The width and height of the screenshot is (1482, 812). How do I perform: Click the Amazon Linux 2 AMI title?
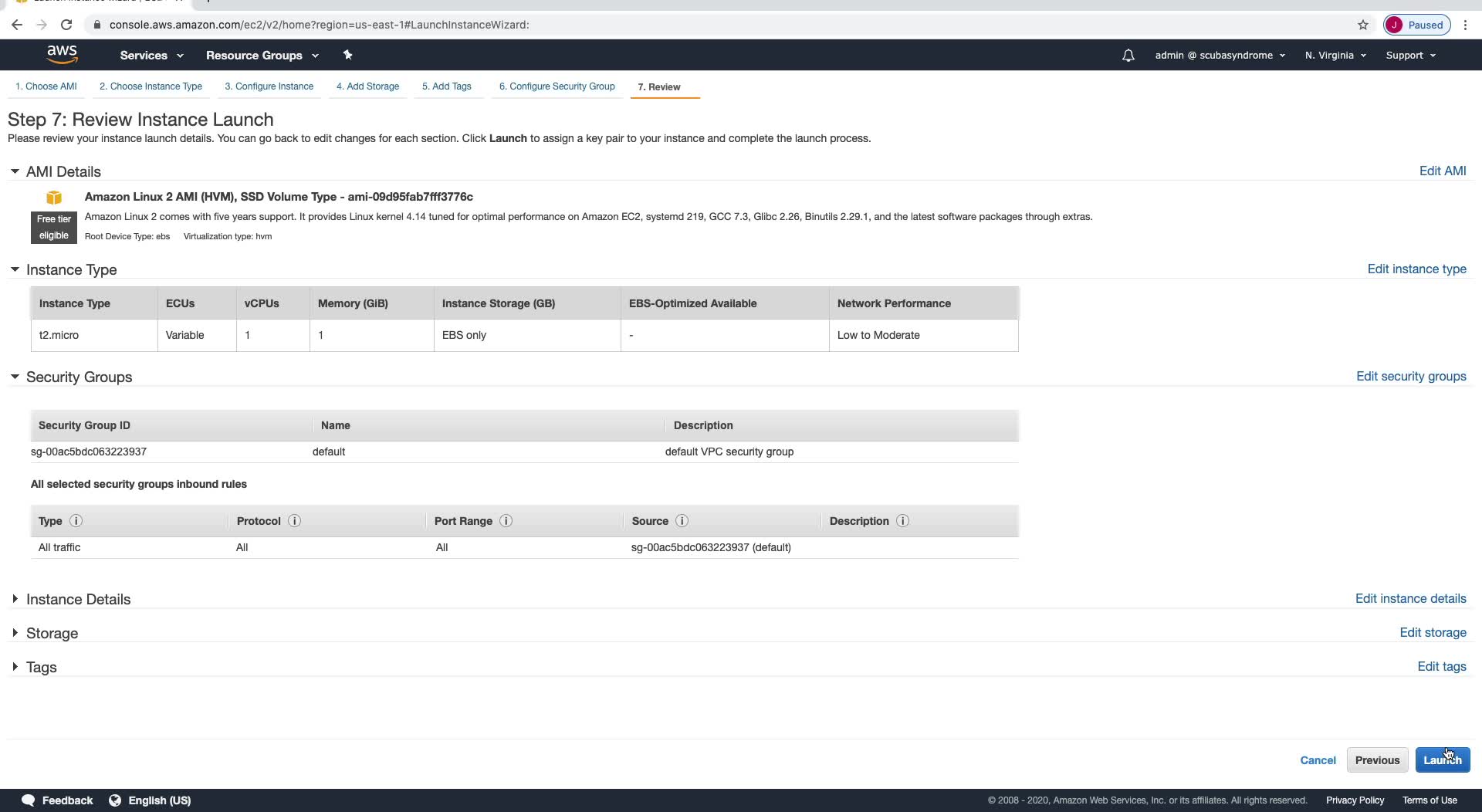(x=279, y=197)
